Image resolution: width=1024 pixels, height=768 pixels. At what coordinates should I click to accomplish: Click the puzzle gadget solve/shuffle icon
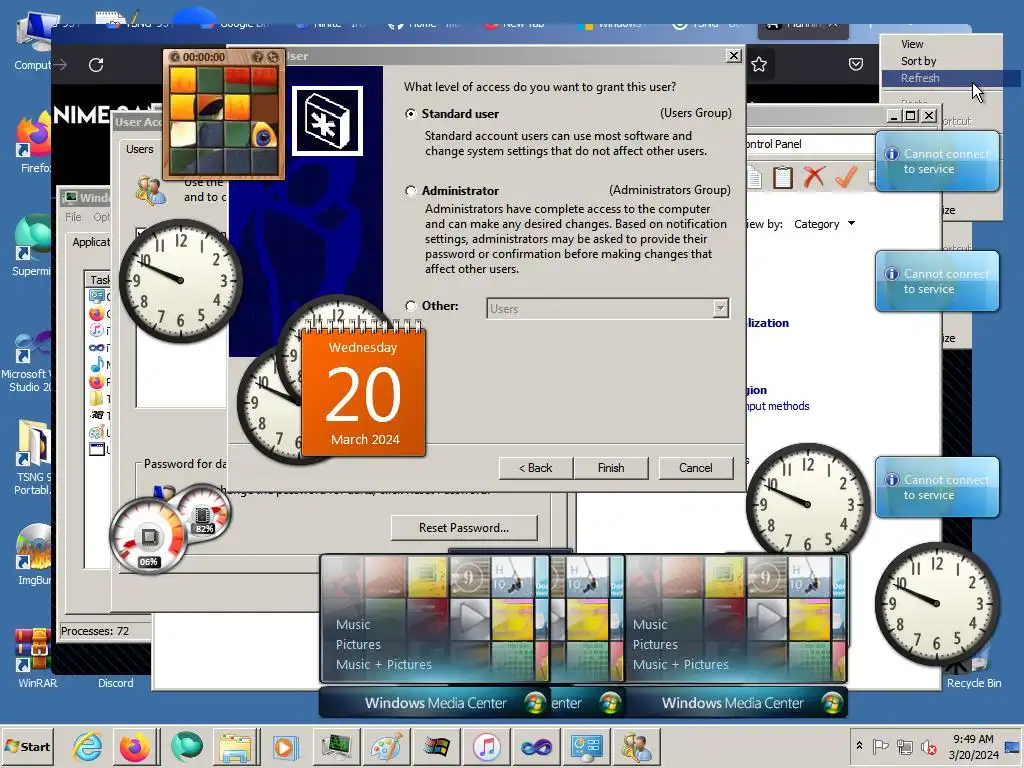273,57
